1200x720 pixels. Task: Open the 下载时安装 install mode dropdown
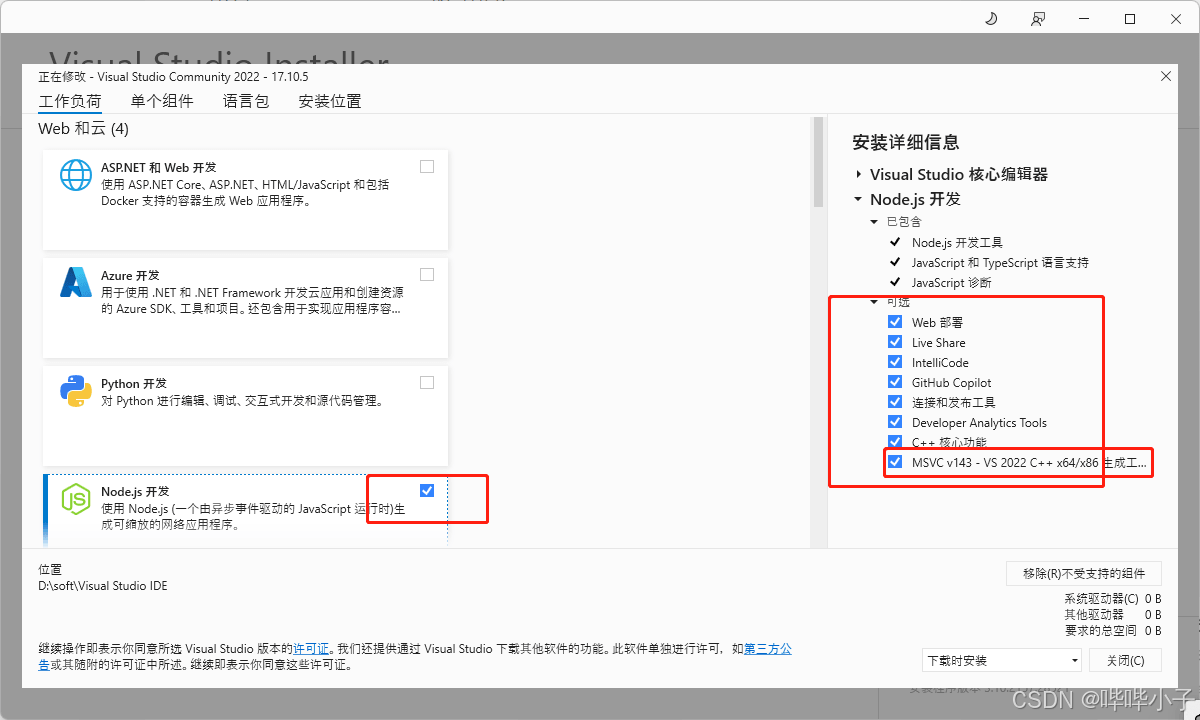point(1002,660)
